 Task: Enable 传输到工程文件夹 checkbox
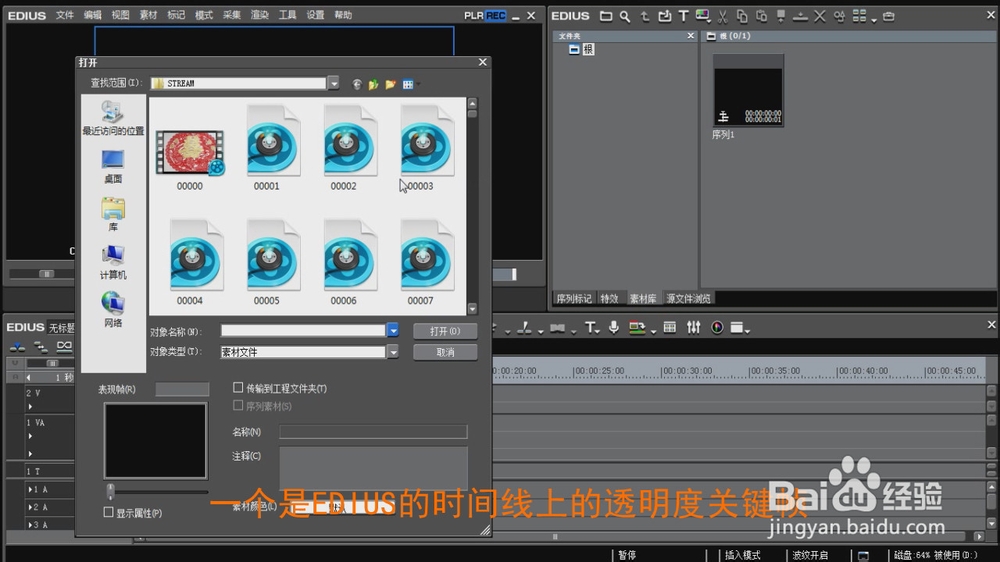[238, 387]
